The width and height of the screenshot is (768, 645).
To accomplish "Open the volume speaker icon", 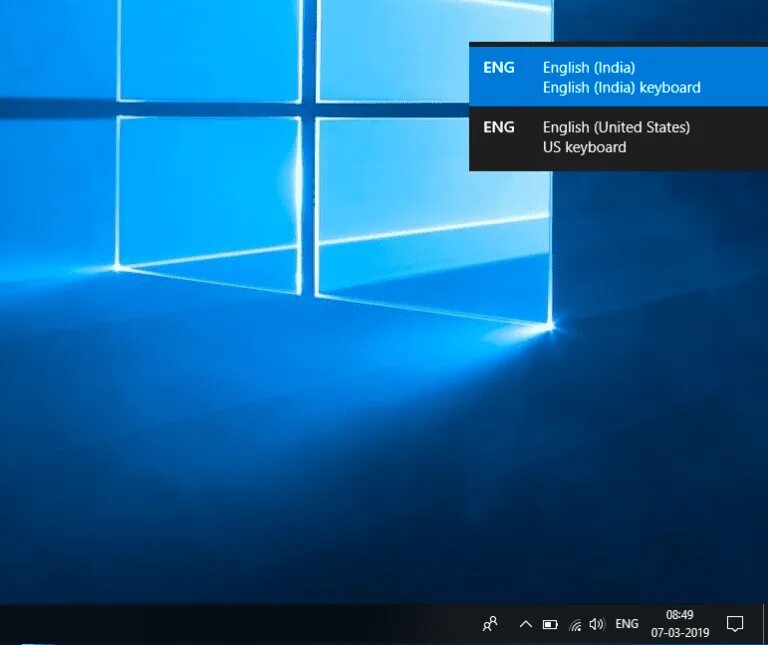I will 597,624.
